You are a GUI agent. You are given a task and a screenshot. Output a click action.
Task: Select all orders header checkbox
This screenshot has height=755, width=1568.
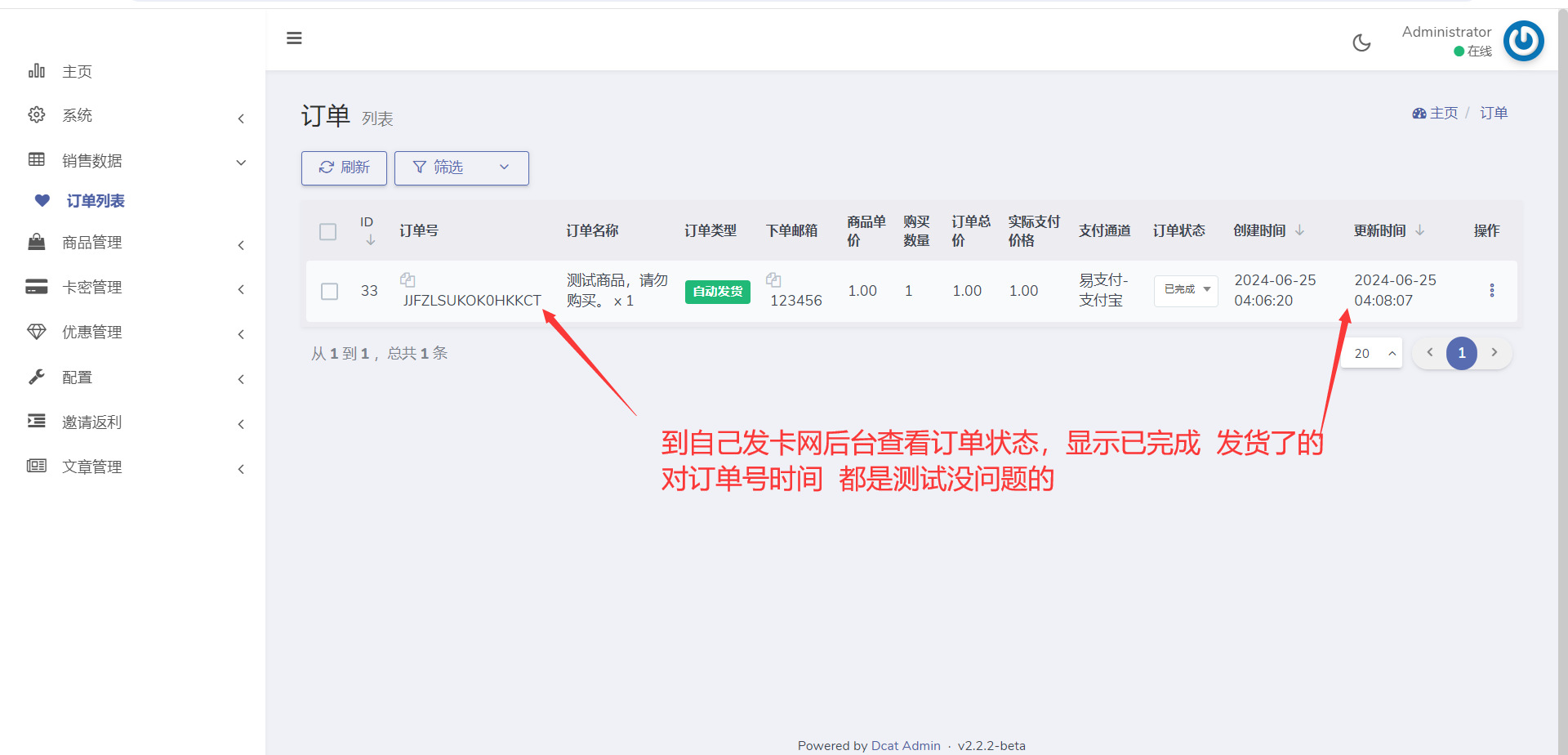pyautogui.click(x=328, y=232)
